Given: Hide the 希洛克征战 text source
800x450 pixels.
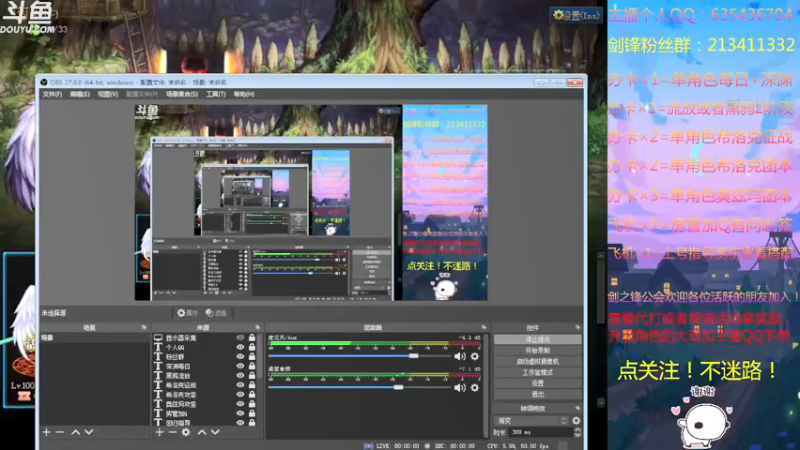Looking at the screenshot, I should pos(240,385).
